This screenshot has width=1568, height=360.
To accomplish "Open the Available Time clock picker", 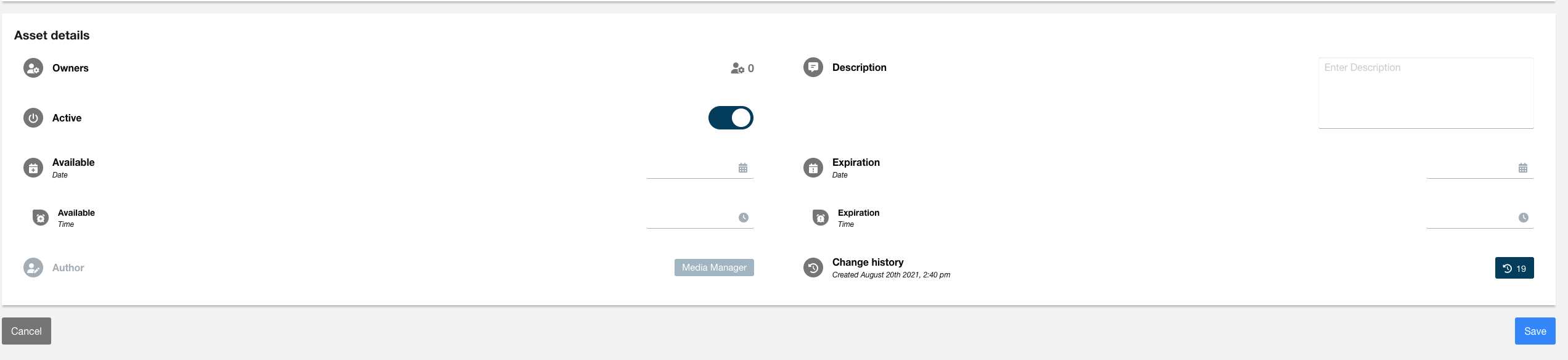I will (x=744, y=218).
